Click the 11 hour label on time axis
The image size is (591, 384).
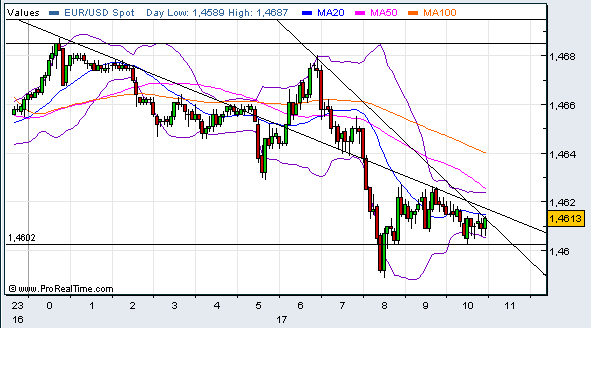(x=510, y=306)
